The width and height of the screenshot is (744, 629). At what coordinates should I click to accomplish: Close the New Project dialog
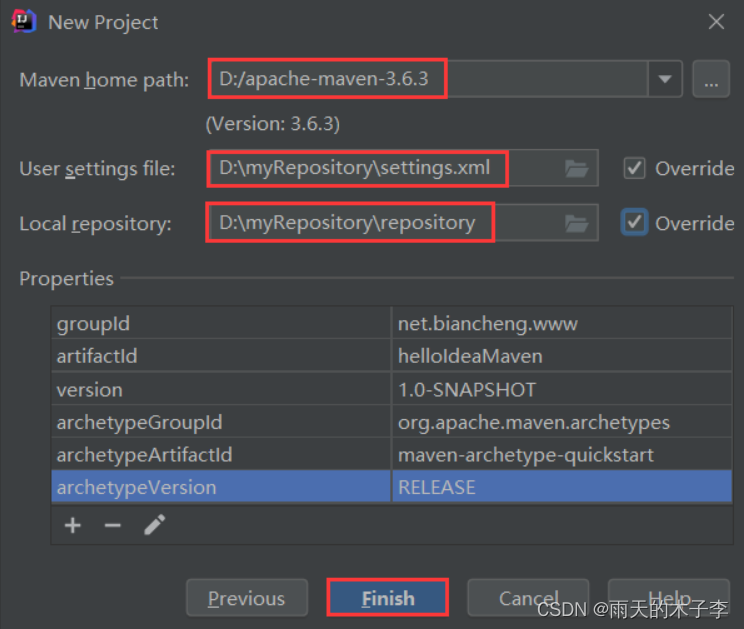(x=716, y=21)
